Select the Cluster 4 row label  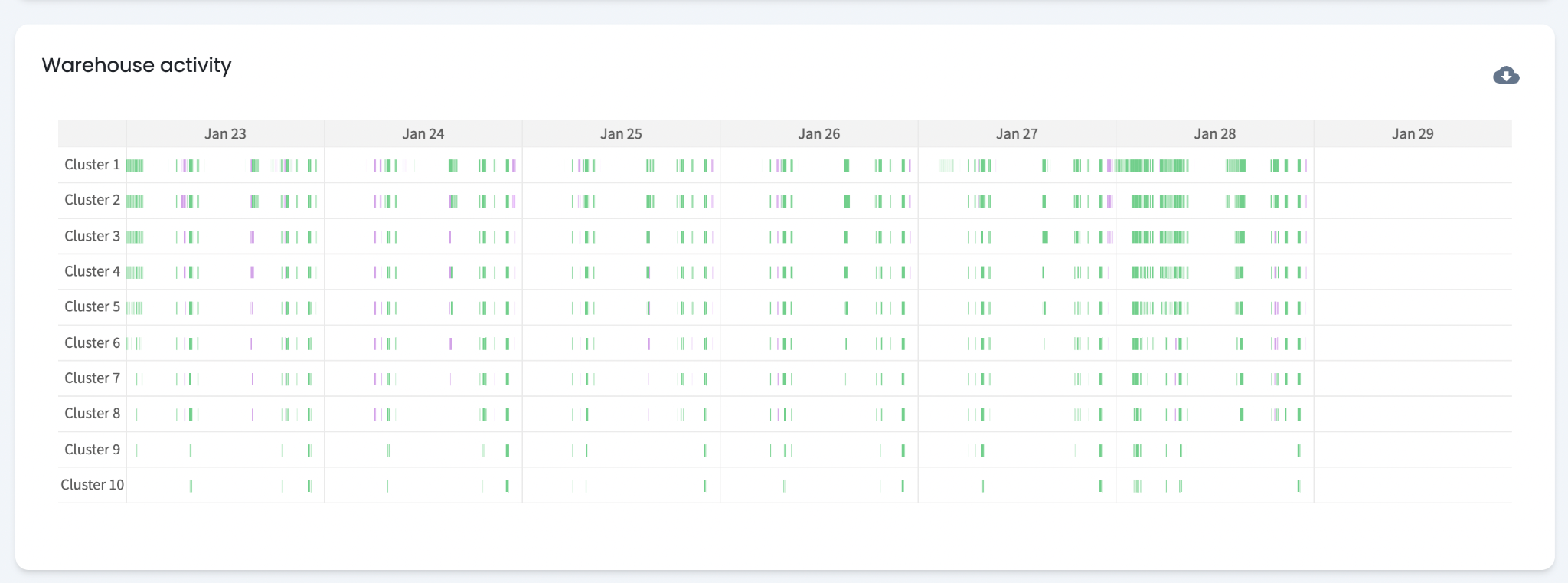92,271
